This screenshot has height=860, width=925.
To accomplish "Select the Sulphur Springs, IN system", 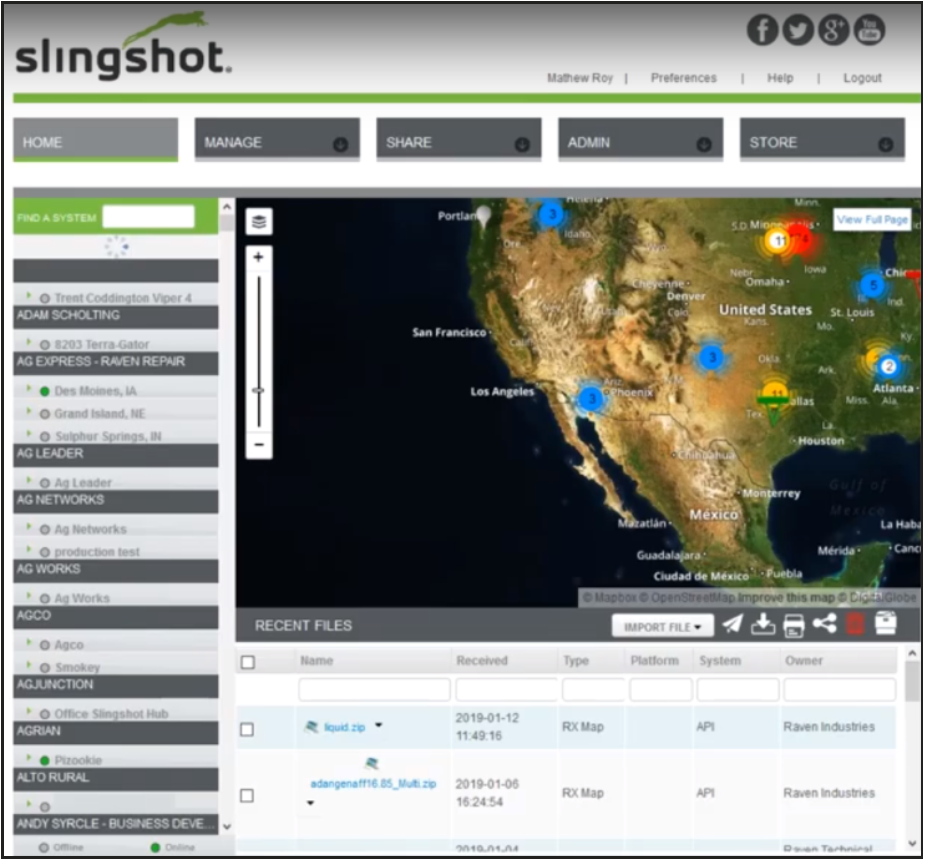I will pyautogui.click(x=108, y=436).
